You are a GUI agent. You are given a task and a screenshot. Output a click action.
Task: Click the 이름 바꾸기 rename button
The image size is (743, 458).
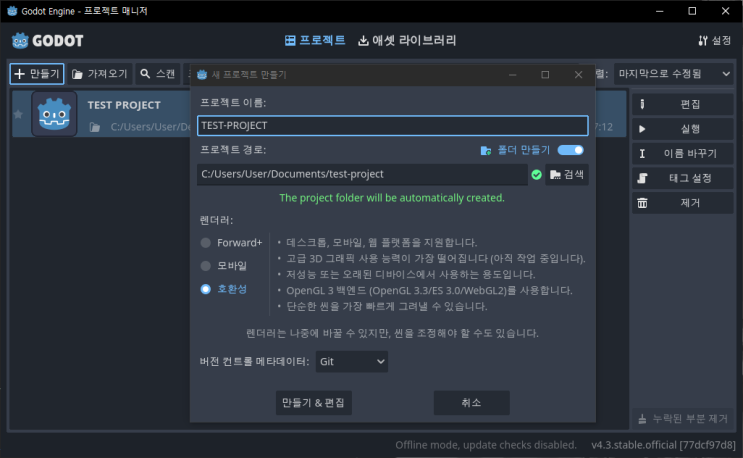[x=682, y=153]
